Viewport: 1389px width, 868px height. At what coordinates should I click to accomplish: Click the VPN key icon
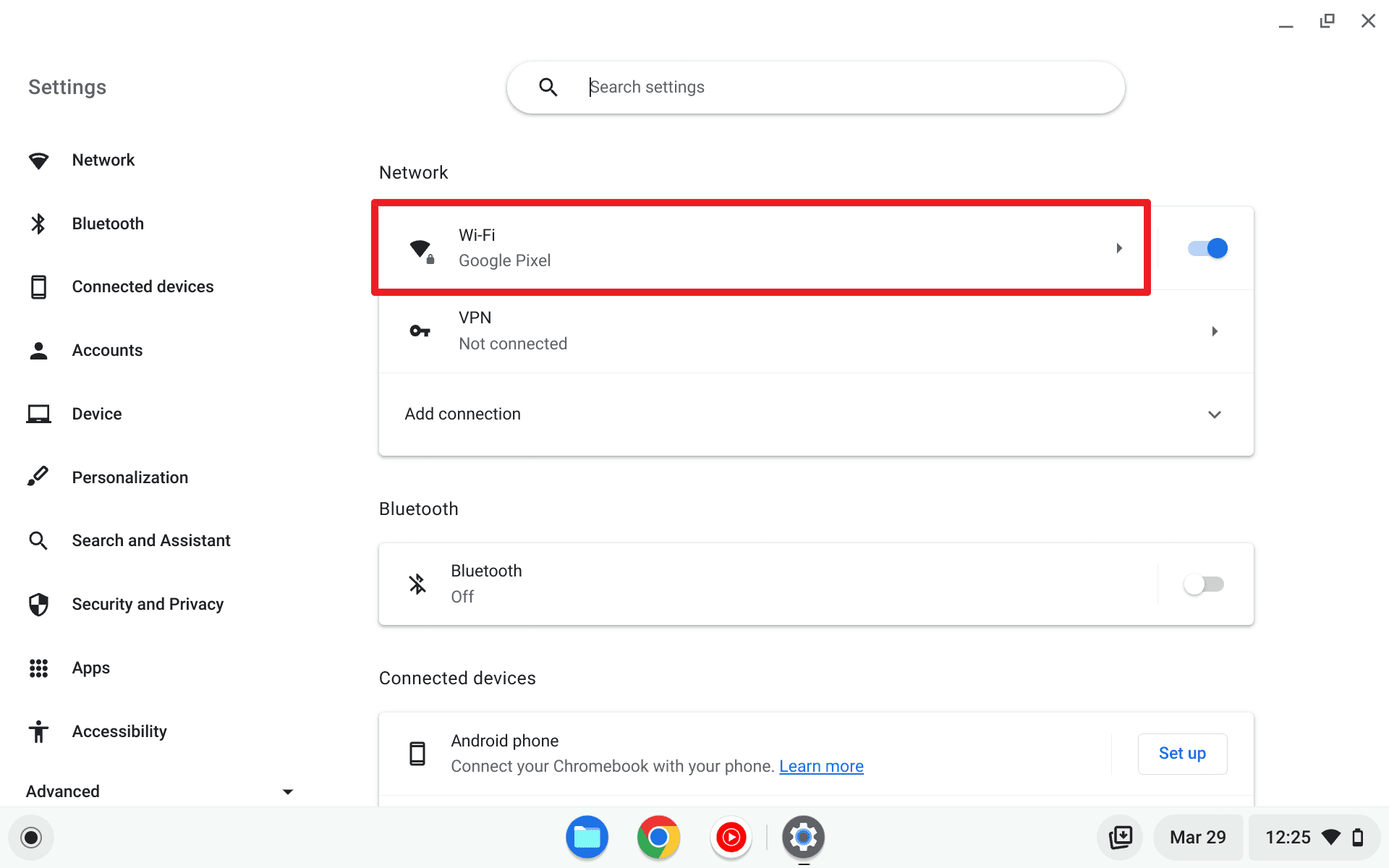click(x=420, y=331)
